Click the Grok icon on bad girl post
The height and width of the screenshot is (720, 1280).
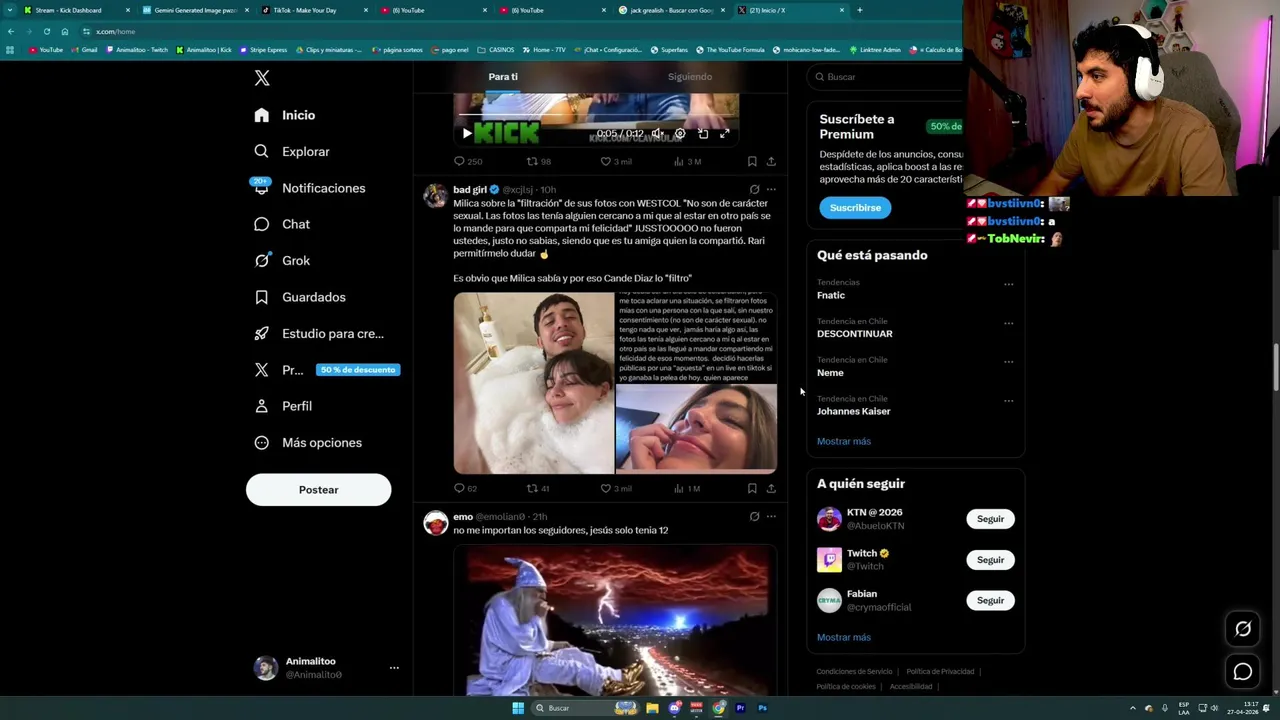(754, 189)
